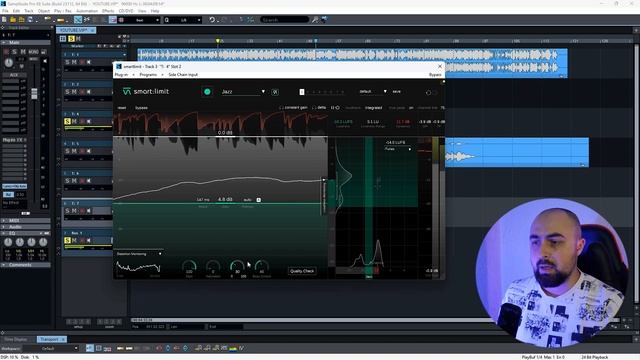Expand the MIDI section in Track Editor
Viewport: 640px width, 360px height.
click(x=4, y=220)
